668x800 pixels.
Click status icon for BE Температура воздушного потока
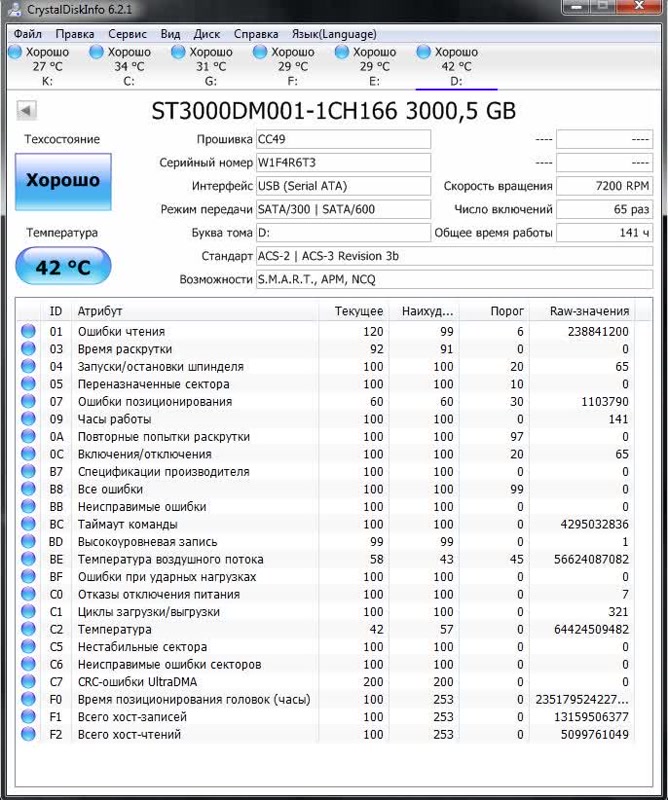tap(29, 559)
